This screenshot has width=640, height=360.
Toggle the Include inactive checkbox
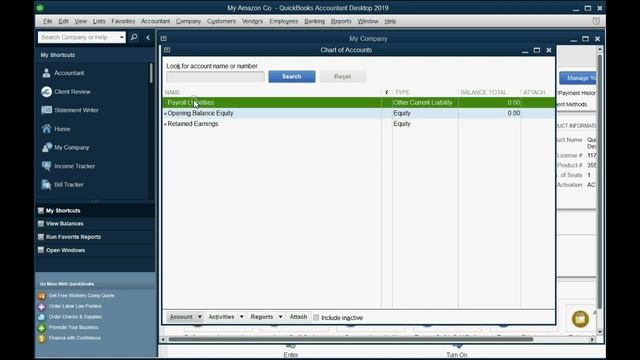[x=316, y=318]
